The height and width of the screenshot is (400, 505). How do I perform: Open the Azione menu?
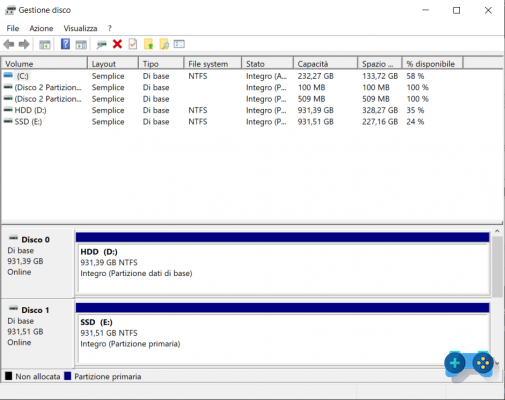(41, 28)
